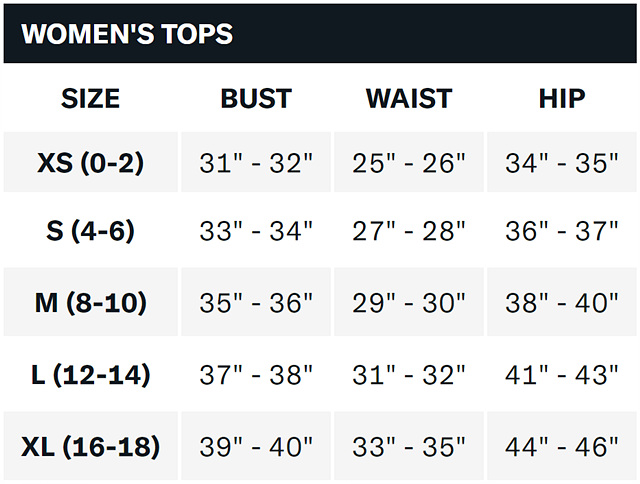The width and height of the screenshot is (640, 484).
Task: Click the BUST column header
Action: (x=256, y=98)
